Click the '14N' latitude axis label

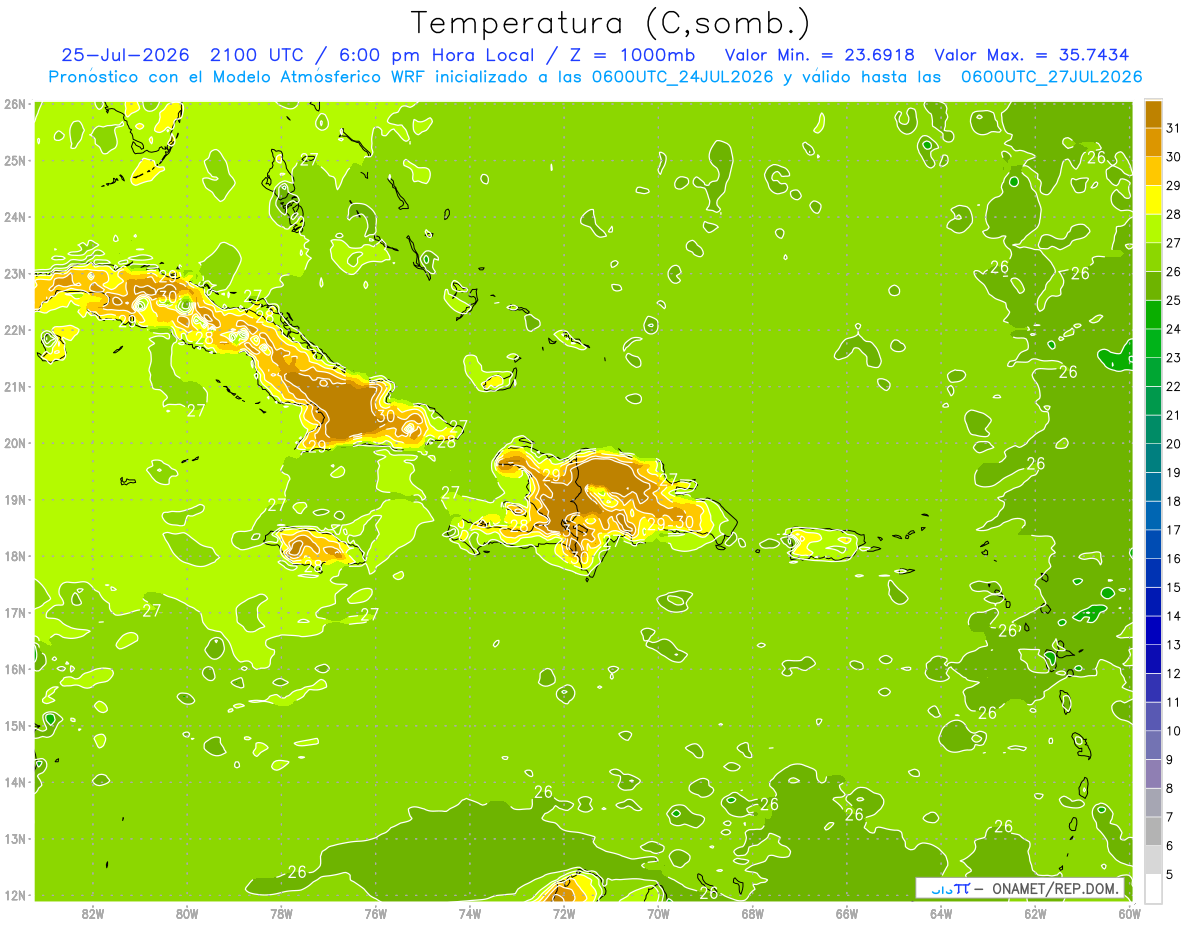[x=14, y=782]
